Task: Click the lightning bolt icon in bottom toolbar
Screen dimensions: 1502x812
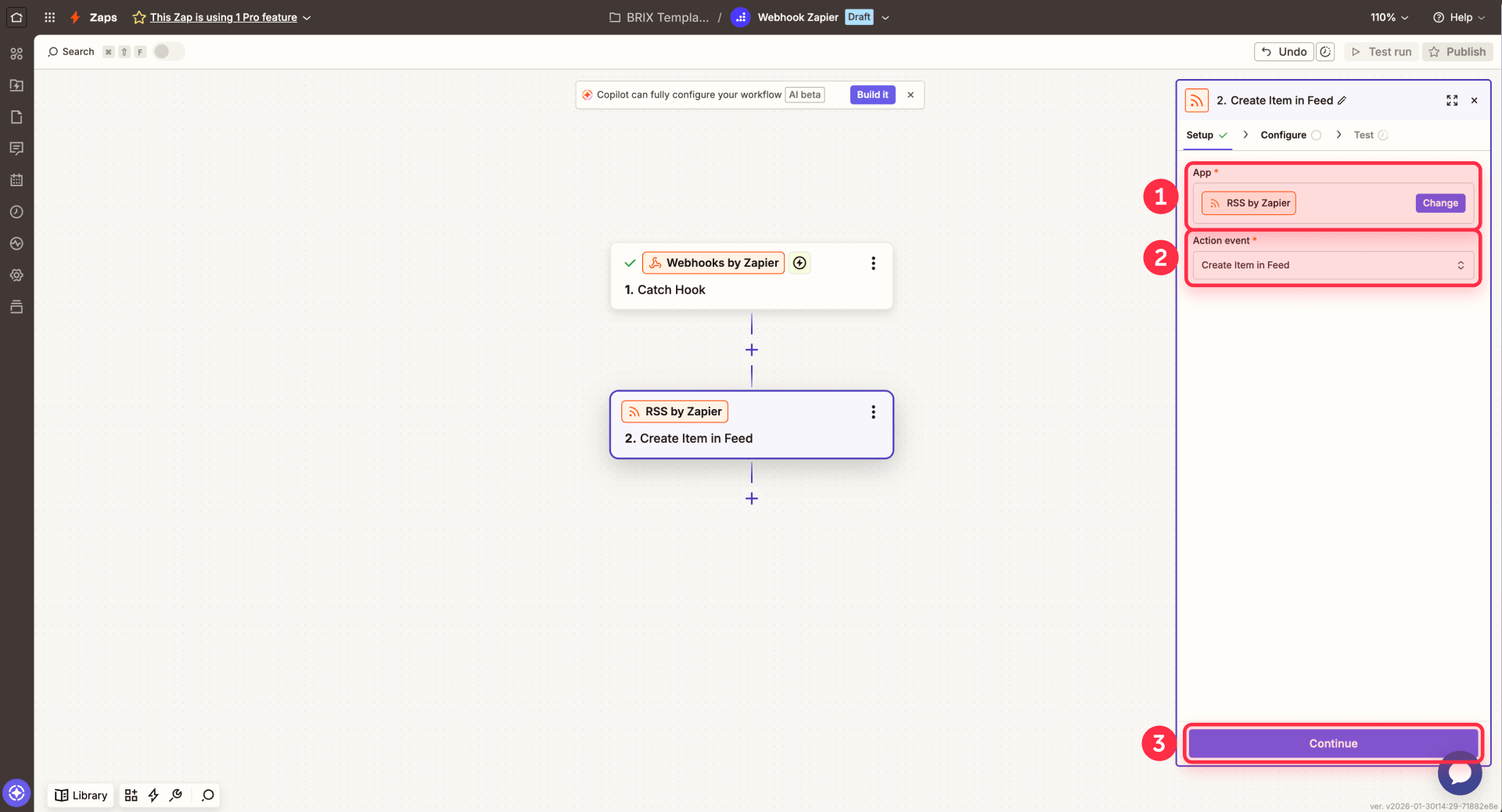Action: coord(153,796)
